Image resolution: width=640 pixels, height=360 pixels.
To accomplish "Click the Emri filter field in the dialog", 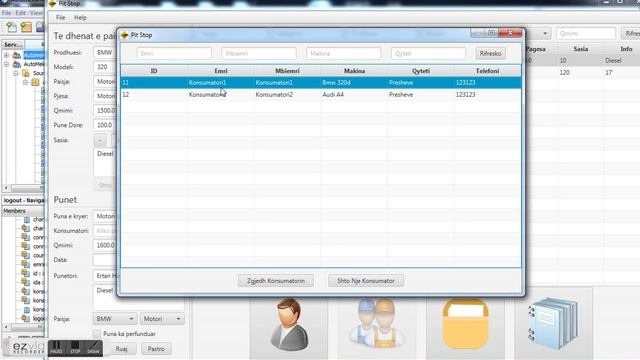I will 174,53.
